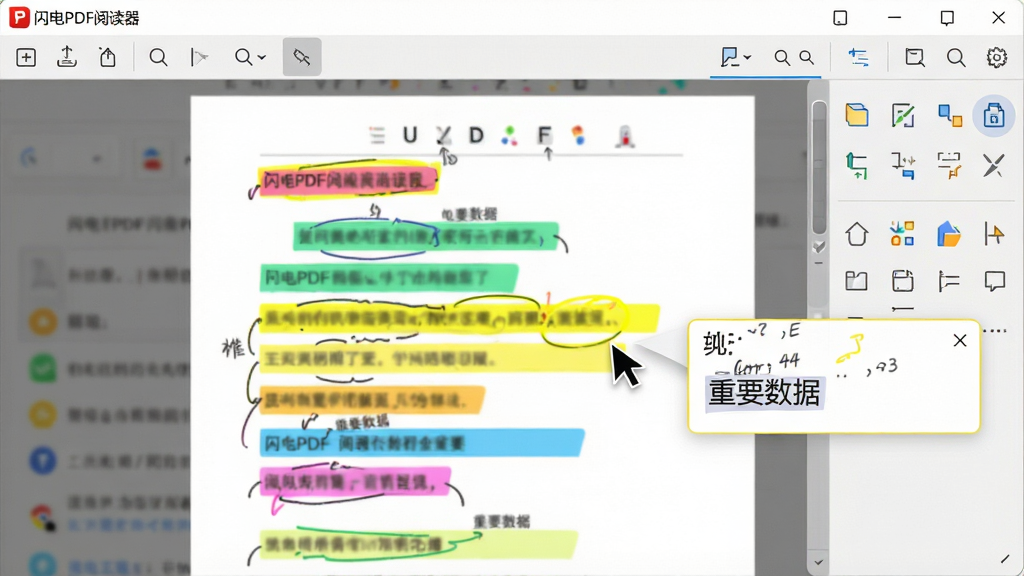Screen dimensions: 1024x576
Task: Click the align lines icon in side panel
Action: 949,281
